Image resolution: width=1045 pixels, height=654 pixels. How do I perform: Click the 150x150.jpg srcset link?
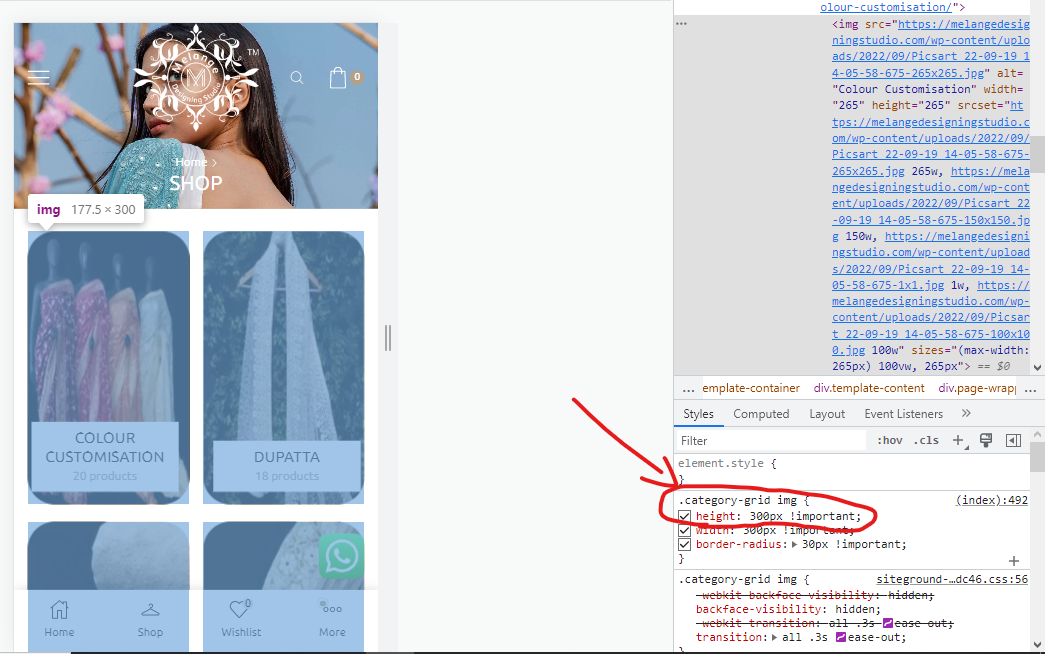930,204
